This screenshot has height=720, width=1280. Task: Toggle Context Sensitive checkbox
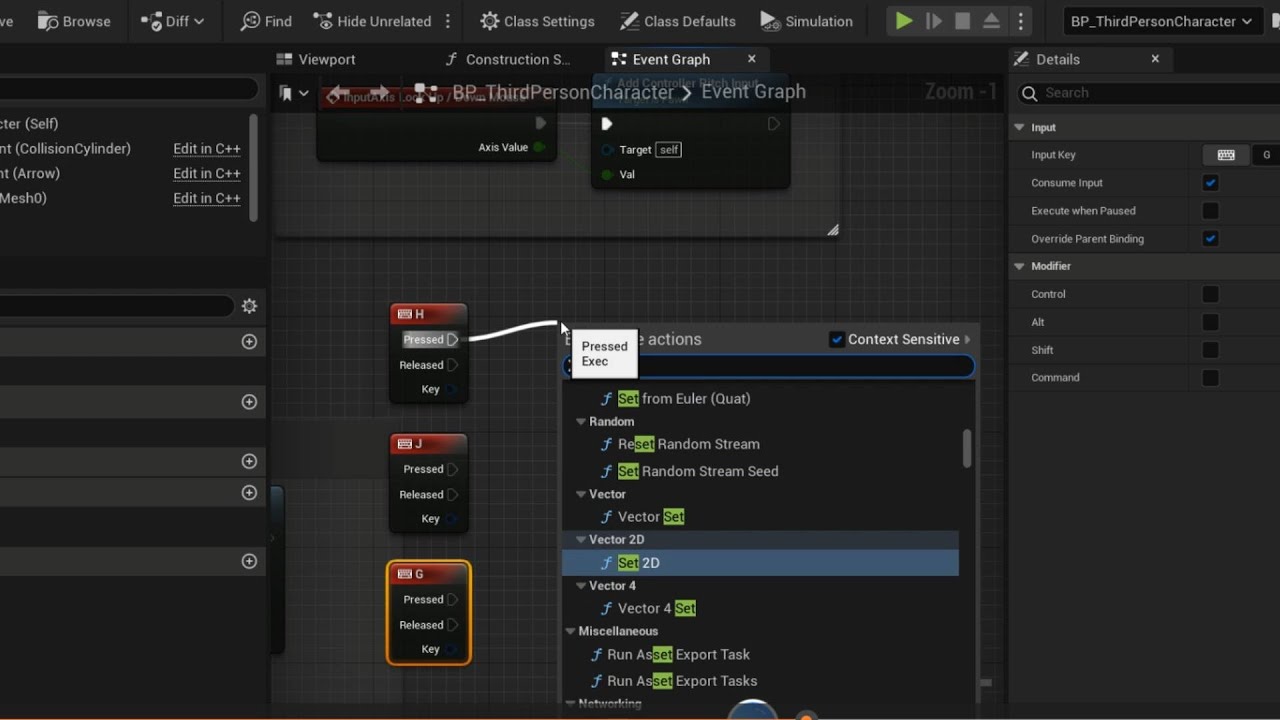[837, 339]
